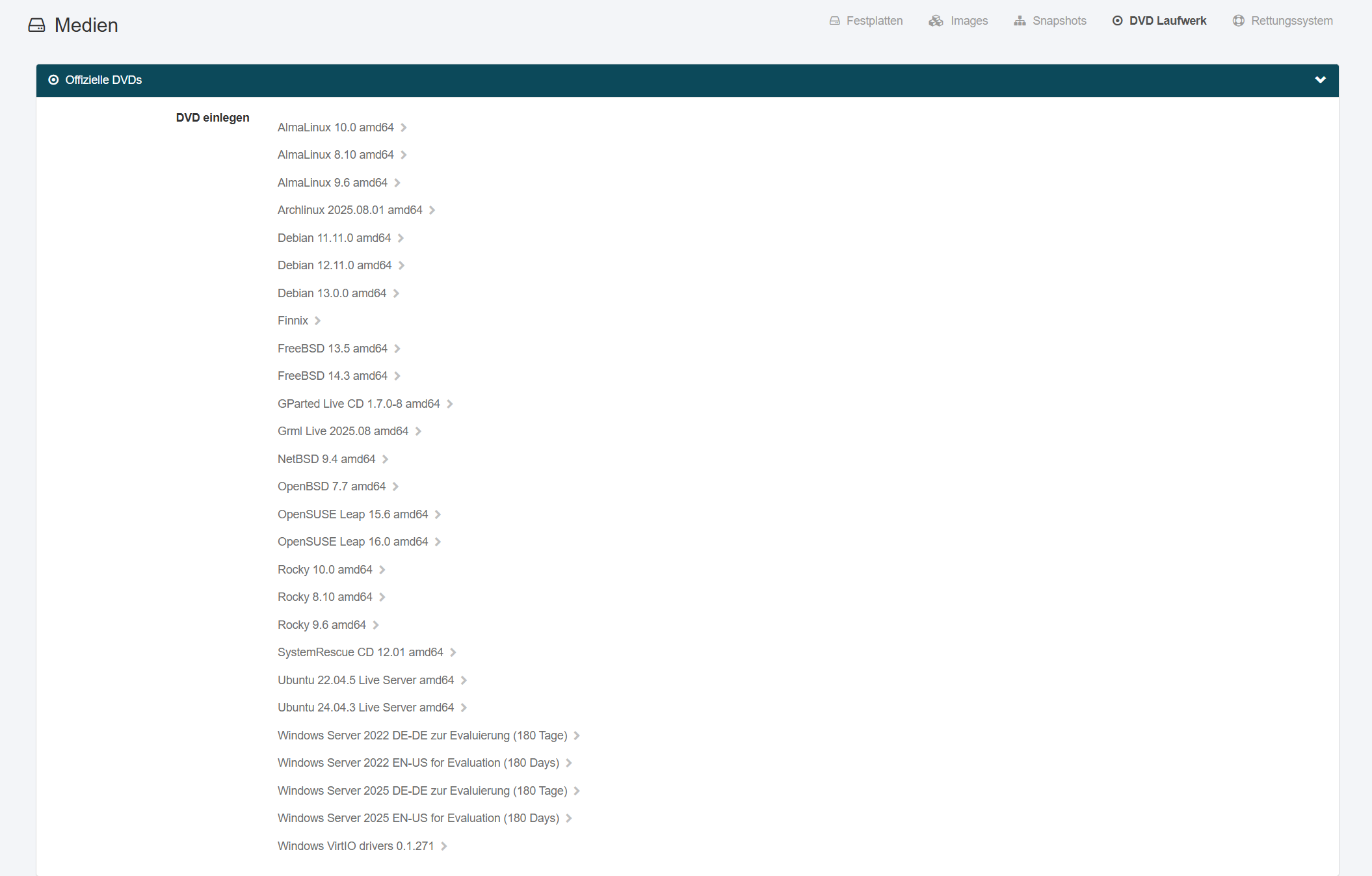
Task: Collapse the Offizielle DVDs panel chevron
Action: [1320, 80]
